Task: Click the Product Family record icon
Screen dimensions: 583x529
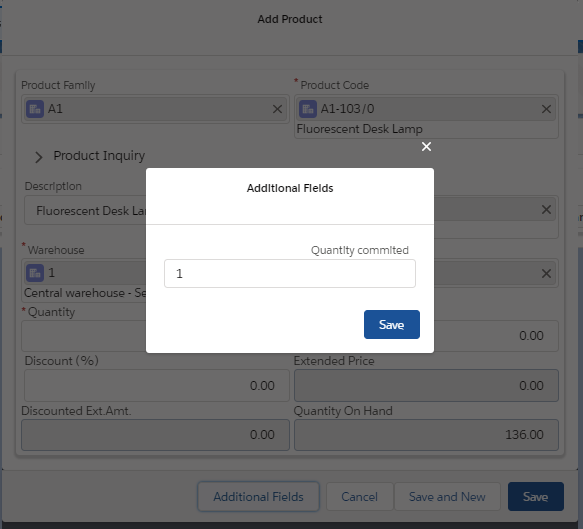Action: click(x=35, y=109)
